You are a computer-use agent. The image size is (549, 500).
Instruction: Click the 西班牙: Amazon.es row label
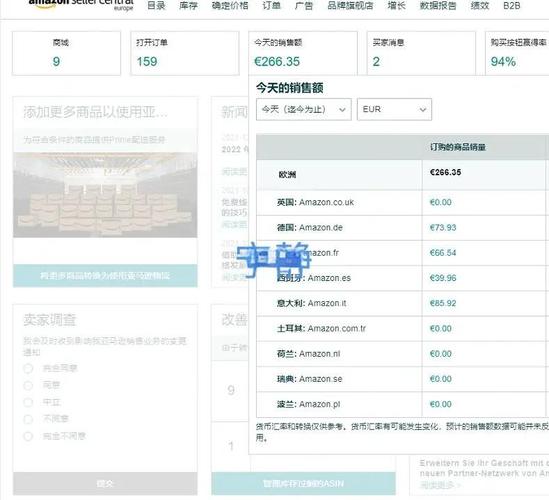314,278
